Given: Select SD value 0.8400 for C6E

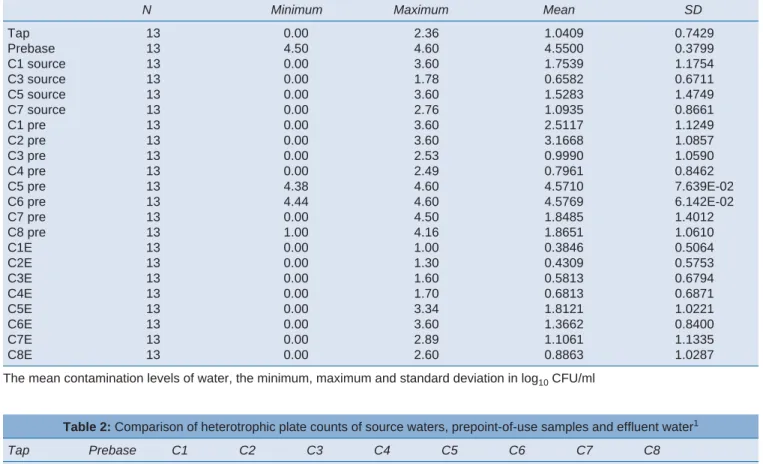Looking at the screenshot, I should 694,324.
